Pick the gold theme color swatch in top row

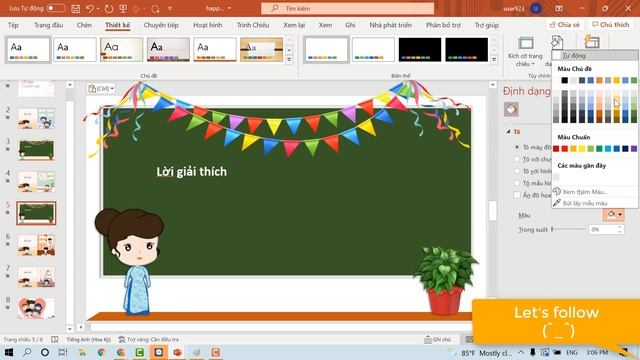point(617,80)
